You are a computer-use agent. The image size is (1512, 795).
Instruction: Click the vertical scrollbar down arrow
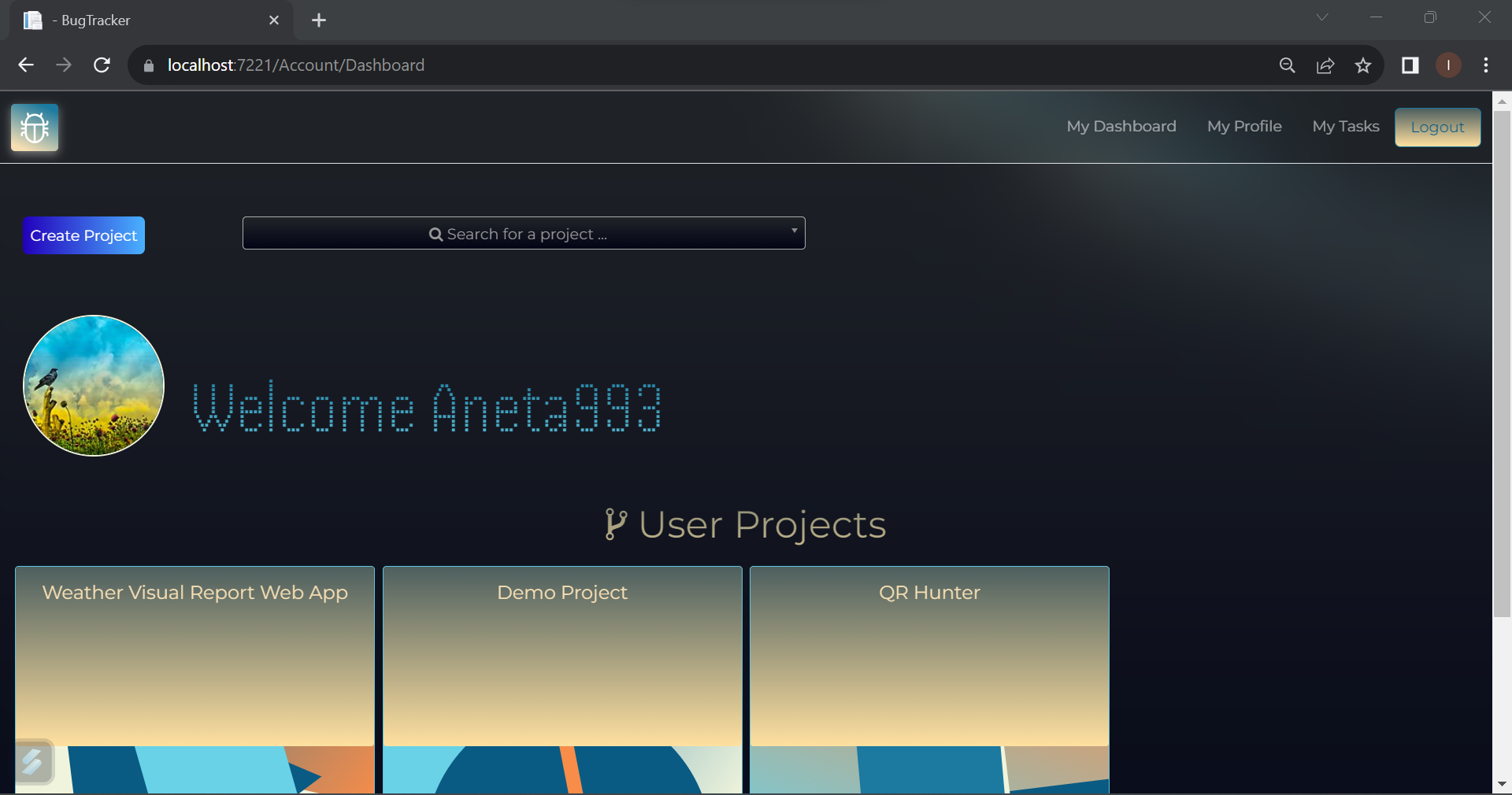tap(1502, 784)
